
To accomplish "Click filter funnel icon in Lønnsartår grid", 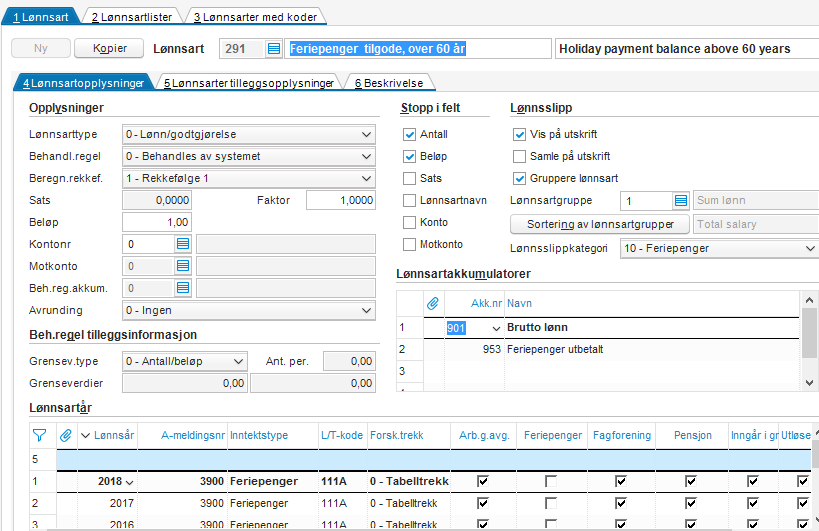I will [39, 435].
